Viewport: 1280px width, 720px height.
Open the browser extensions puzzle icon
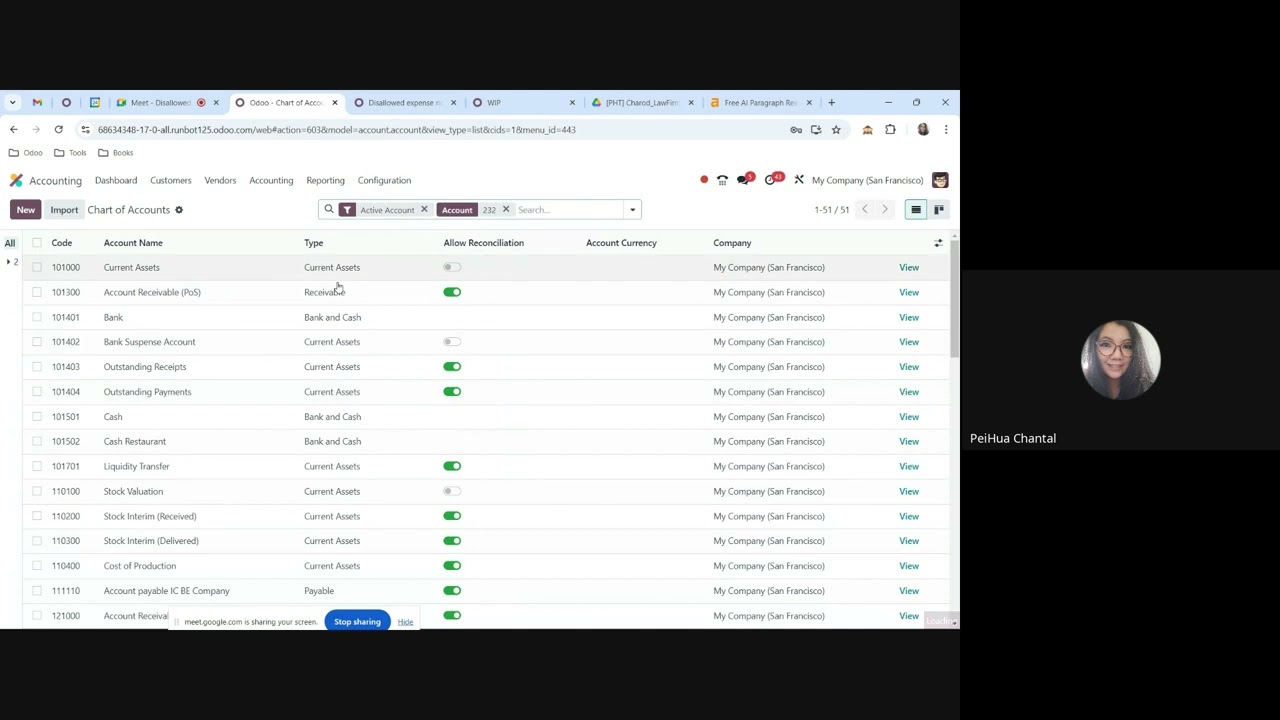(890, 130)
